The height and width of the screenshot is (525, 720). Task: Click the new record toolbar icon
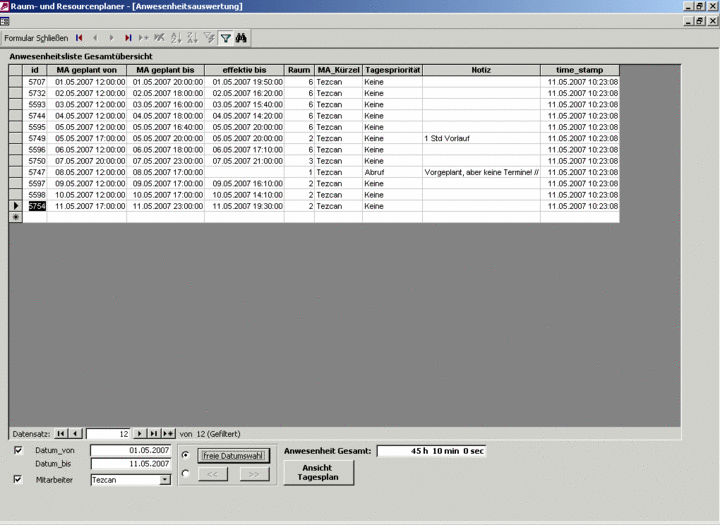tap(144, 38)
